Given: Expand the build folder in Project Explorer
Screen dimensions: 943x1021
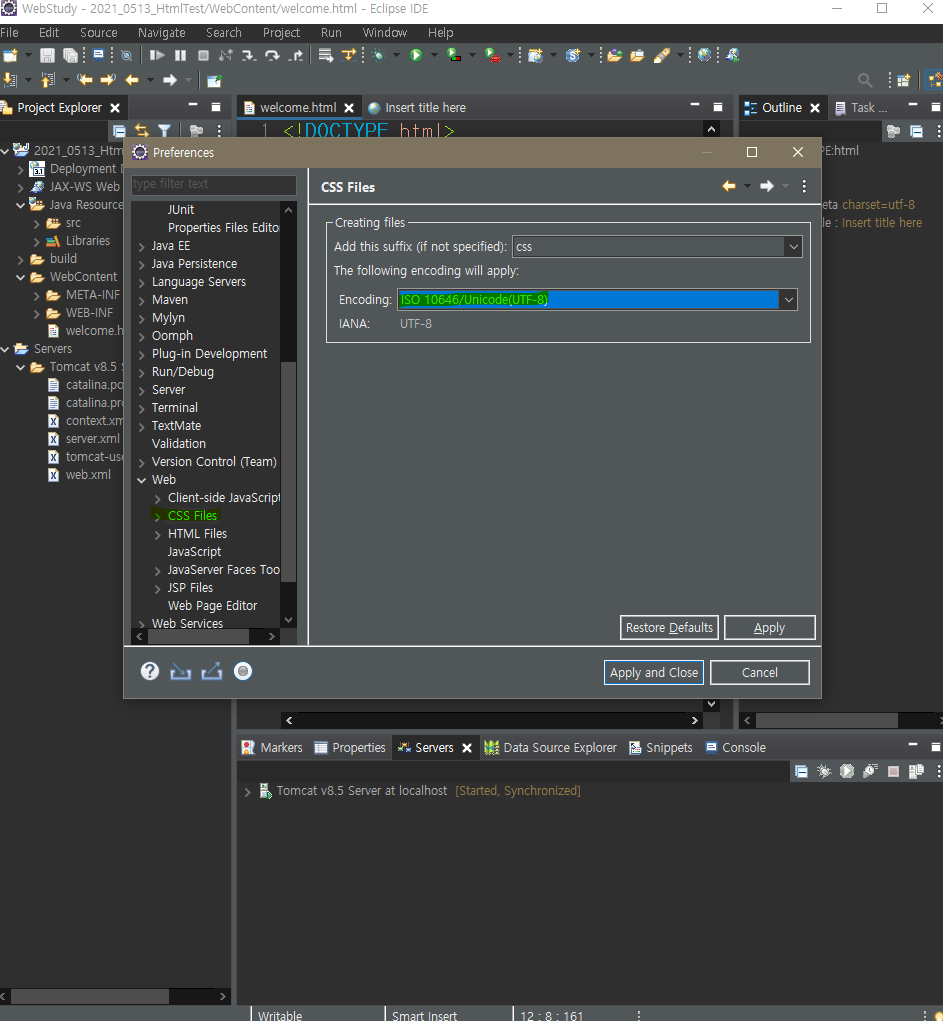Looking at the screenshot, I should [x=21, y=260].
